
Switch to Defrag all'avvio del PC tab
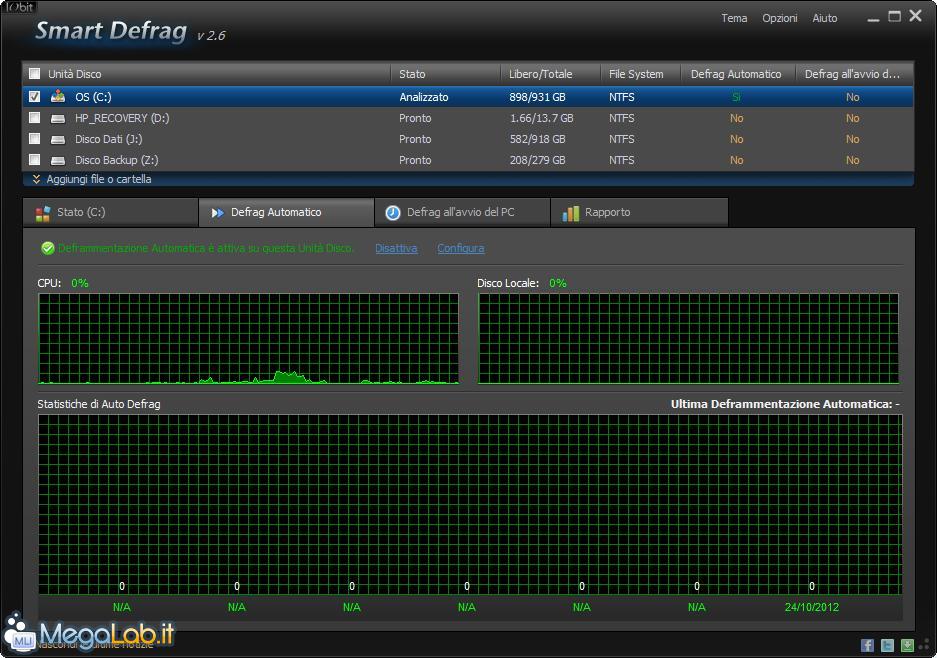pos(461,212)
